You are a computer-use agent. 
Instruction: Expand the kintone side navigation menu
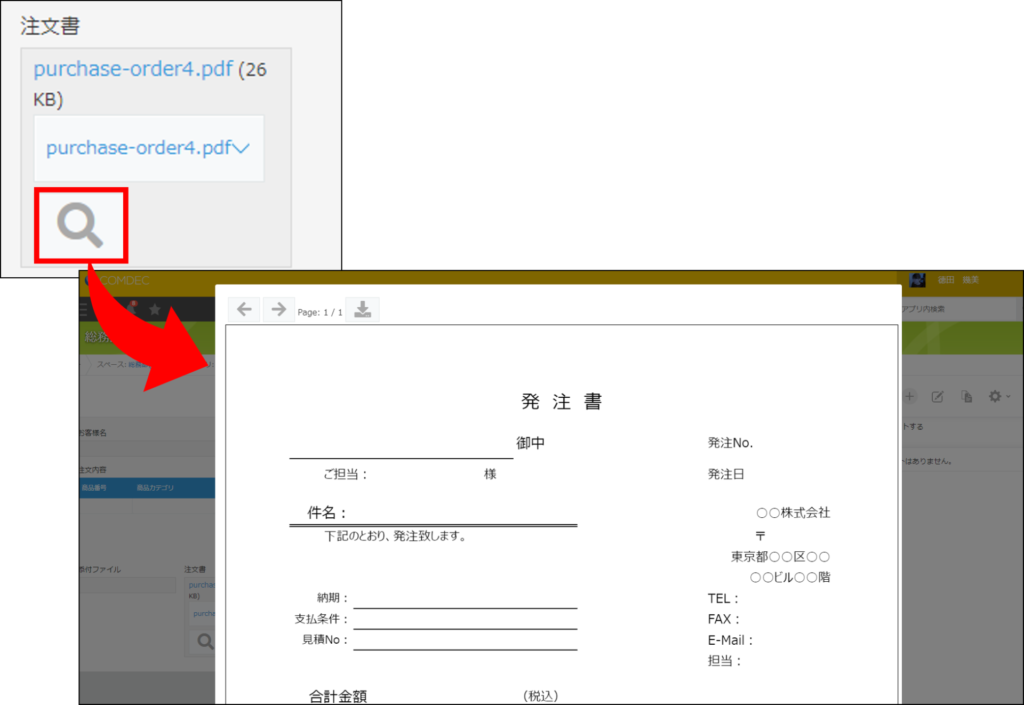coord(84,309)
